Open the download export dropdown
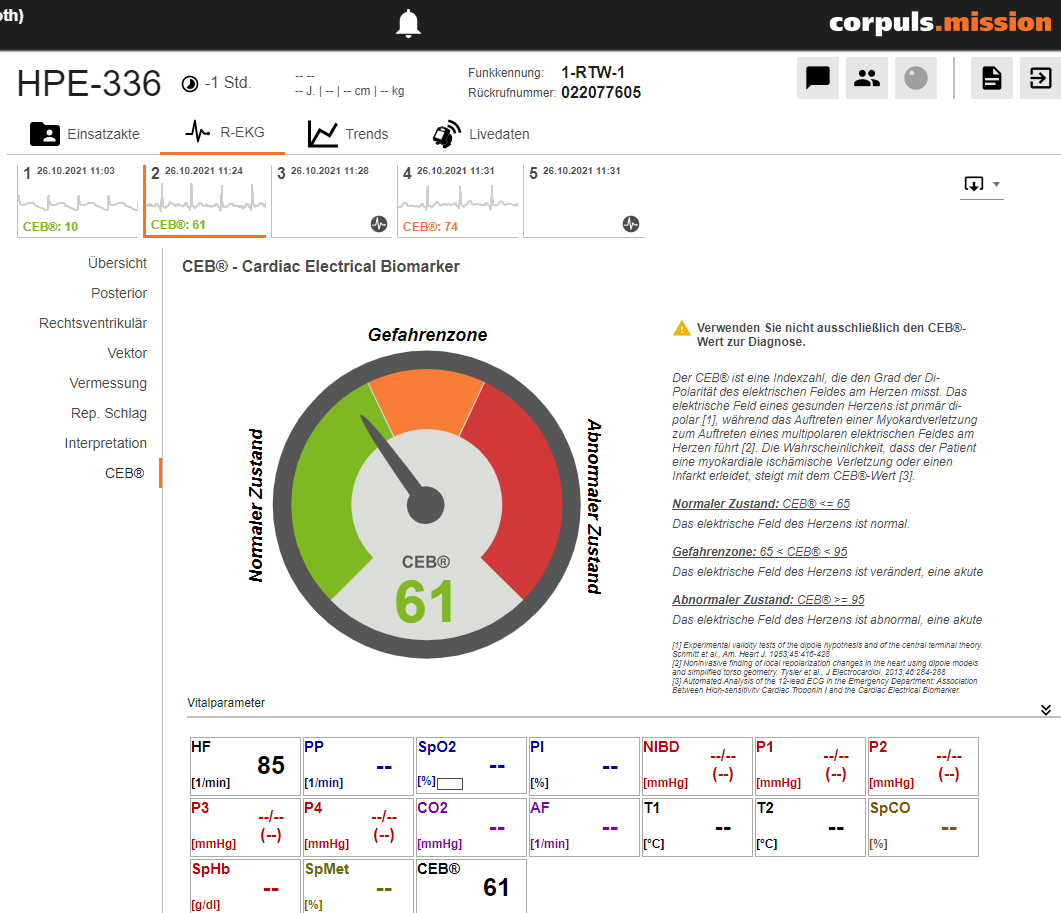 click(x=982, y=184)
